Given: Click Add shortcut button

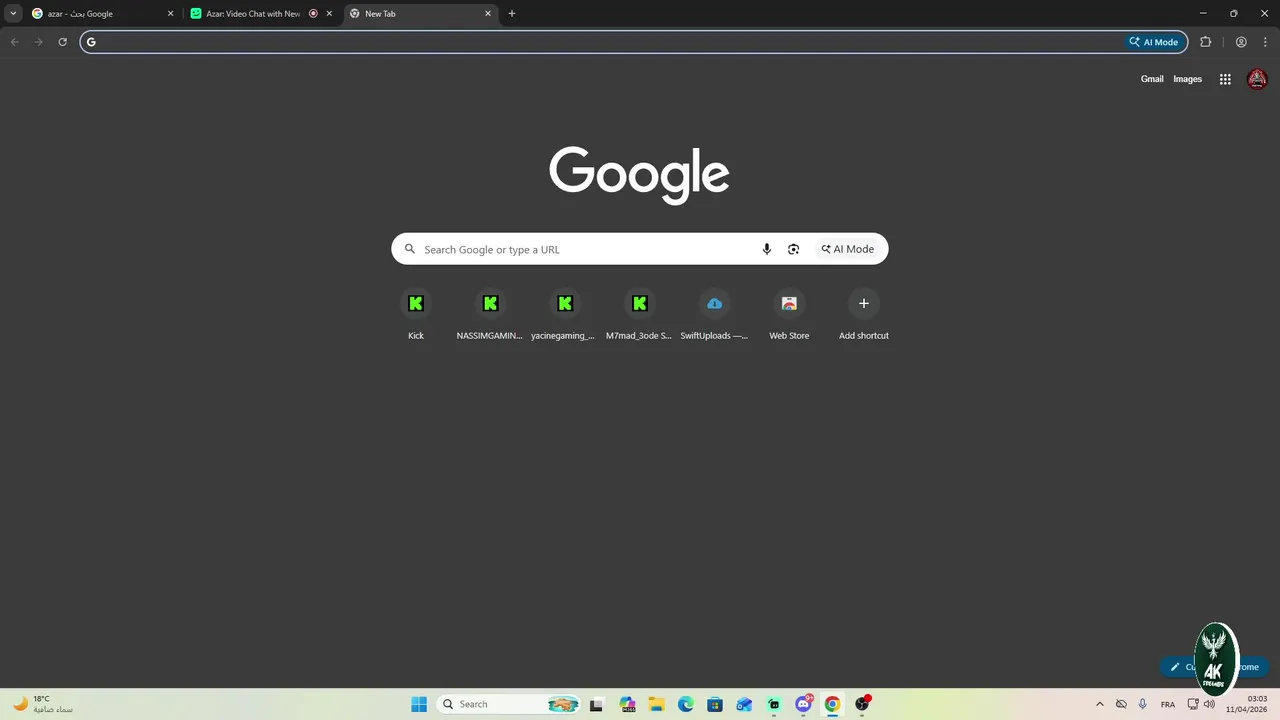Looking at the screenshot, I should [864, 315].
